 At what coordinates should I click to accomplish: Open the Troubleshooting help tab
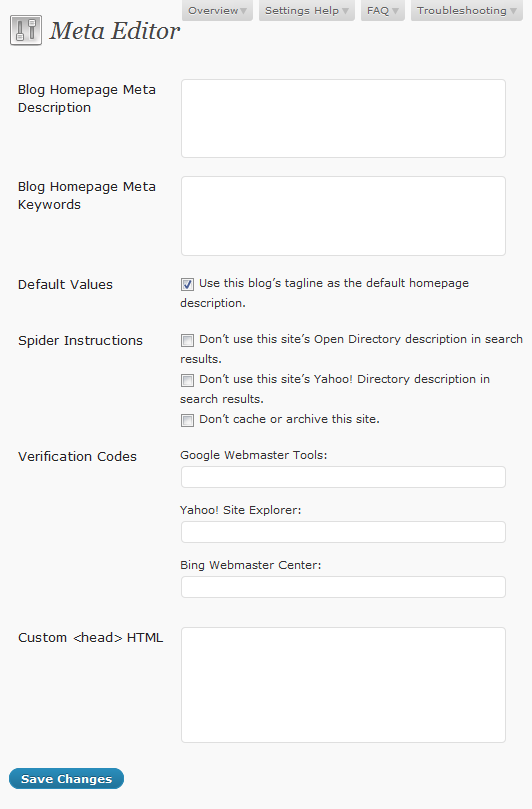tap(466, 10)
